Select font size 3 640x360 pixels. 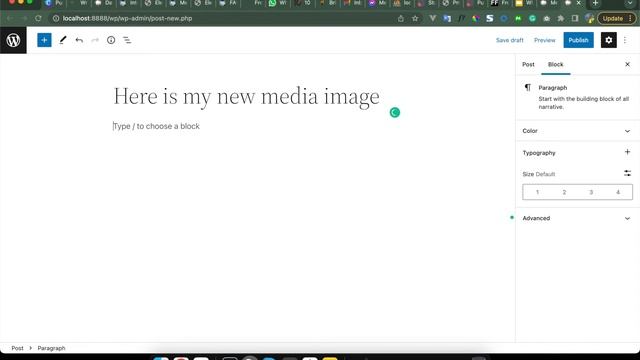tap(591, 192)
